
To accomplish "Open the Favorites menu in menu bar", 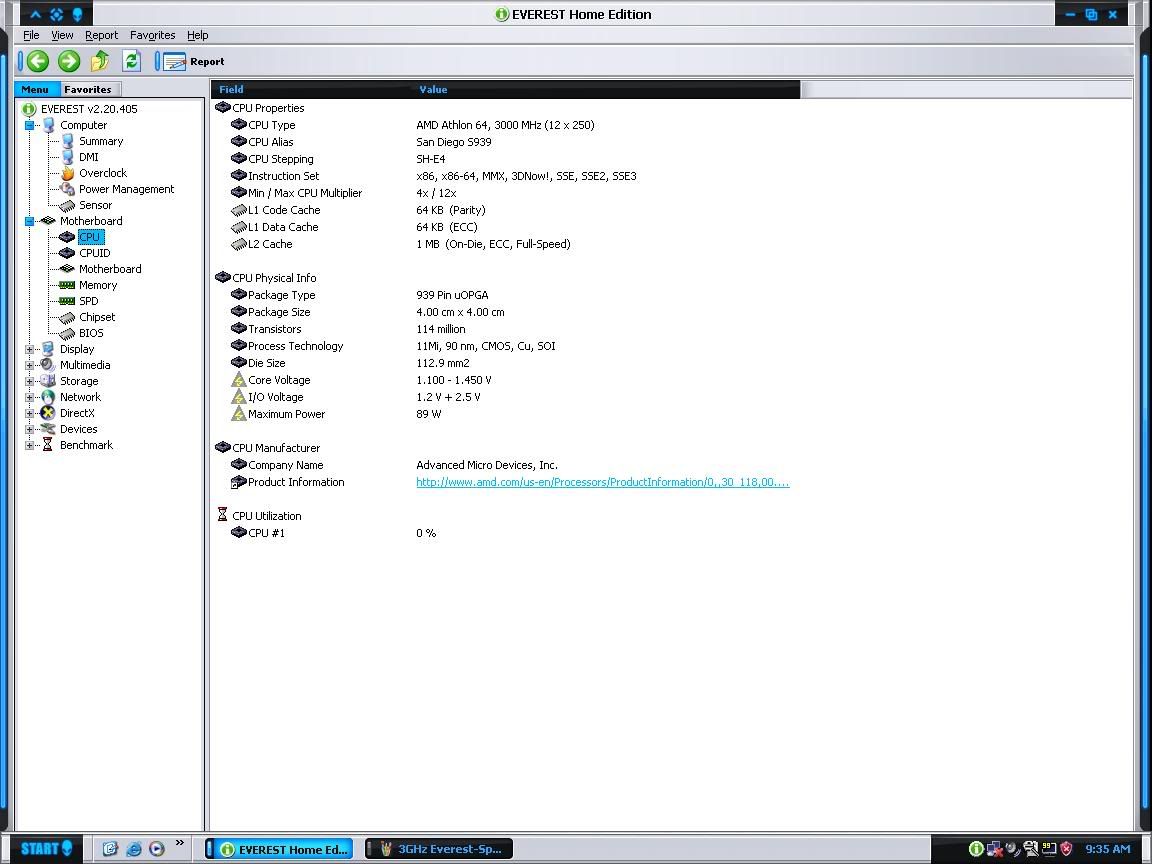I will tap(152, 35).
